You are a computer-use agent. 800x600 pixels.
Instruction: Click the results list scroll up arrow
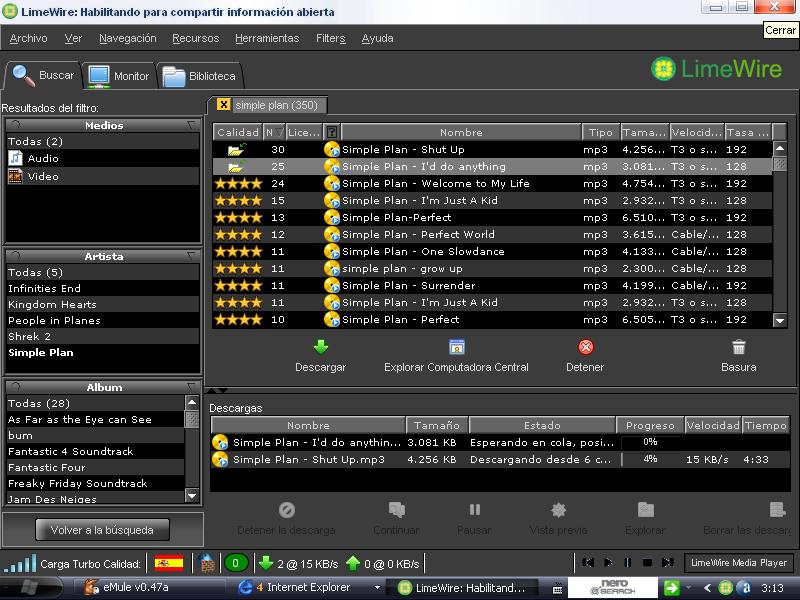(x=780, y=149)
